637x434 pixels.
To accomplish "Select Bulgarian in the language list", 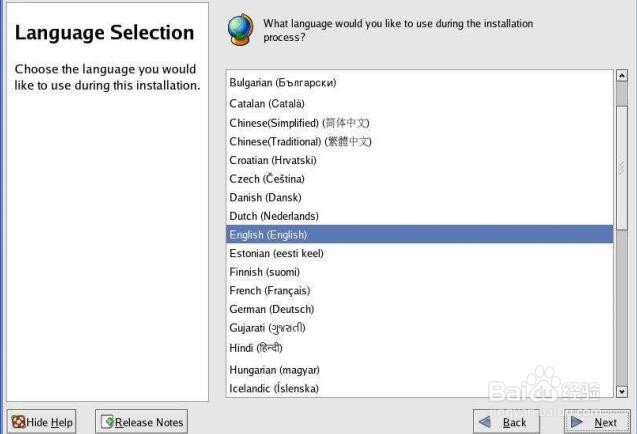I will click(419, 82).
